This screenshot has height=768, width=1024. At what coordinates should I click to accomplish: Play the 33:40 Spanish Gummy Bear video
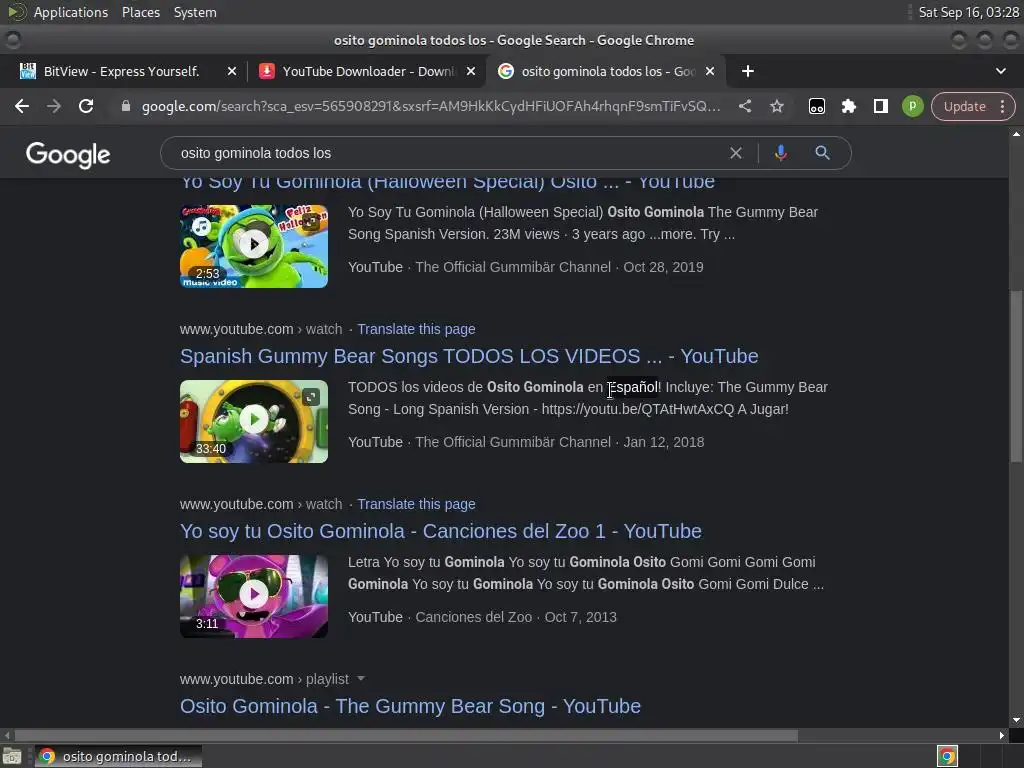[x=253, y=421]
